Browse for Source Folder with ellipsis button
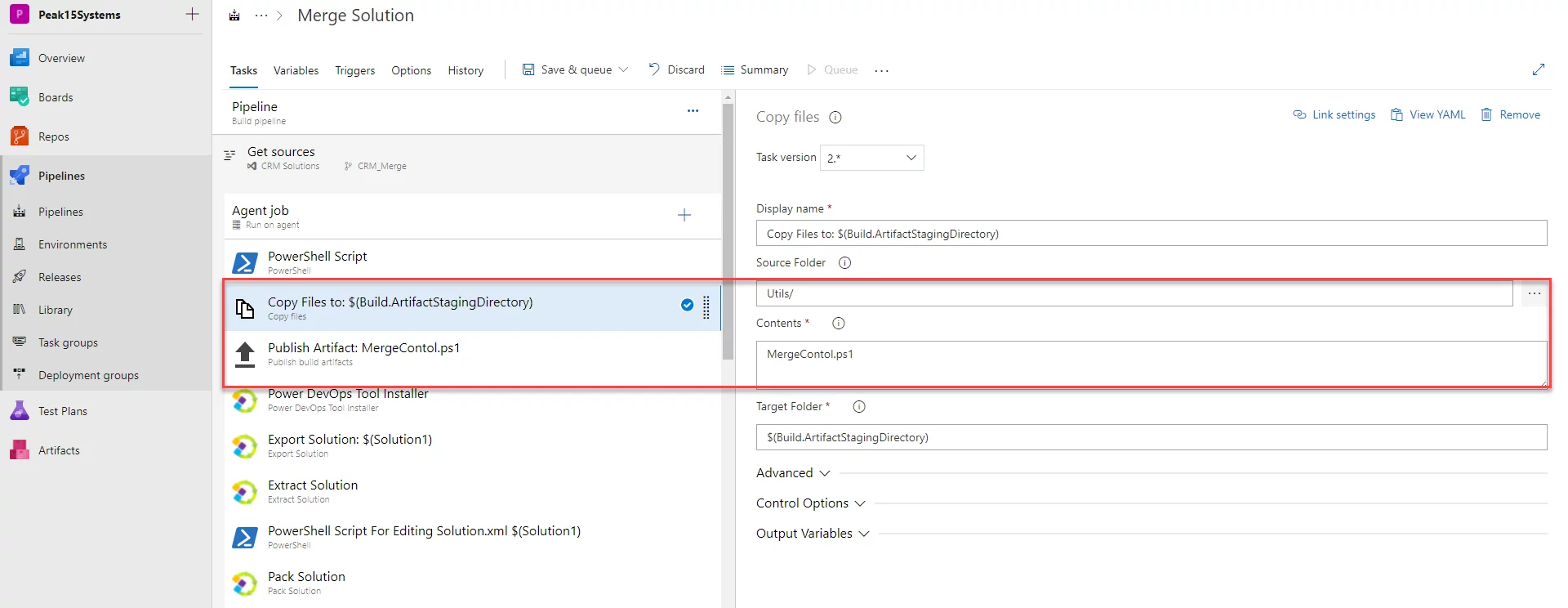 1534,293
